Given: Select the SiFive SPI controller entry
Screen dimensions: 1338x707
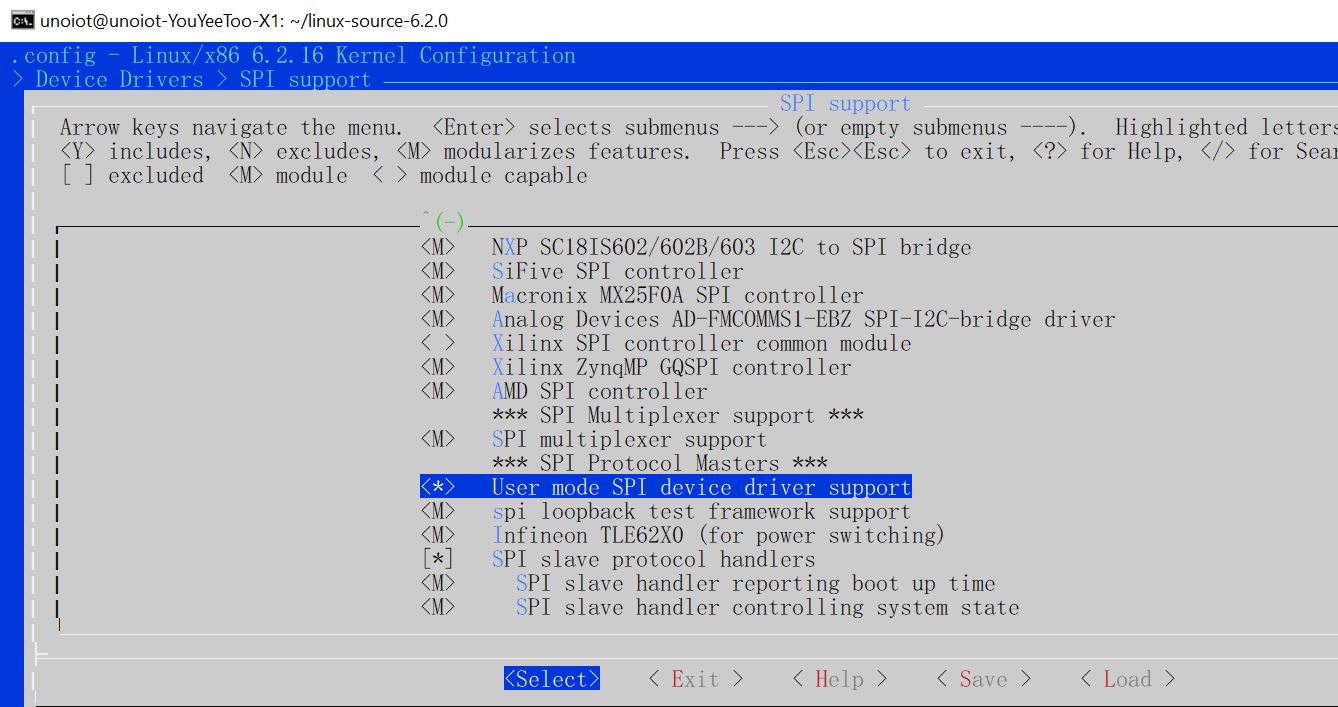Looking at the screenshot, I should (x=618, y=271).
